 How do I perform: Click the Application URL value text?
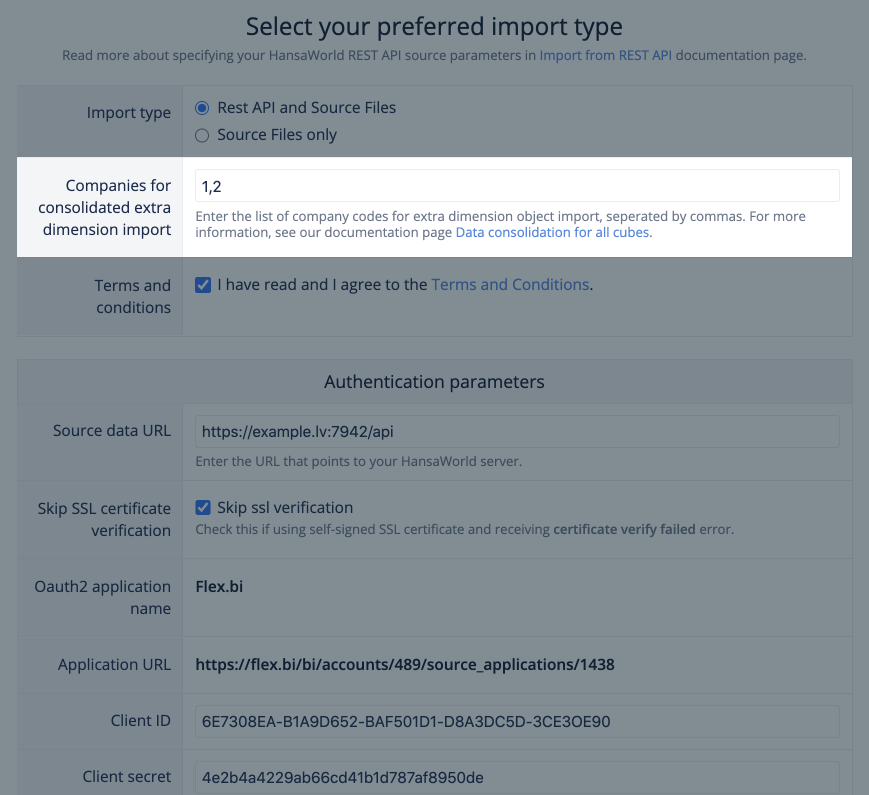click(x=404, y=665)
